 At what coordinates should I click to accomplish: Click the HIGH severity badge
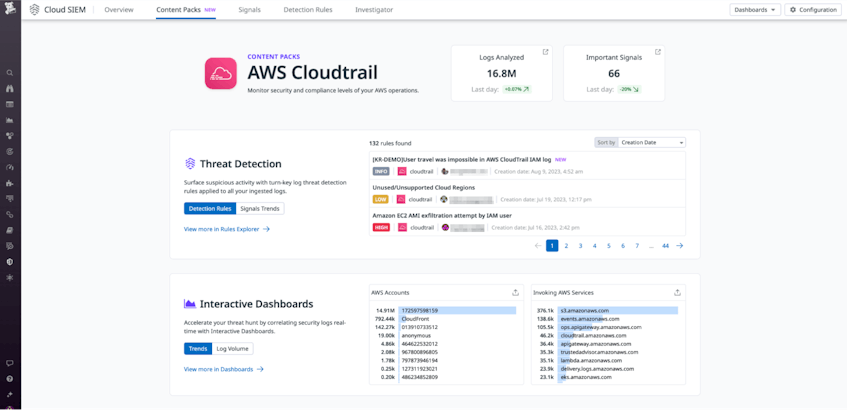[381, 227]
